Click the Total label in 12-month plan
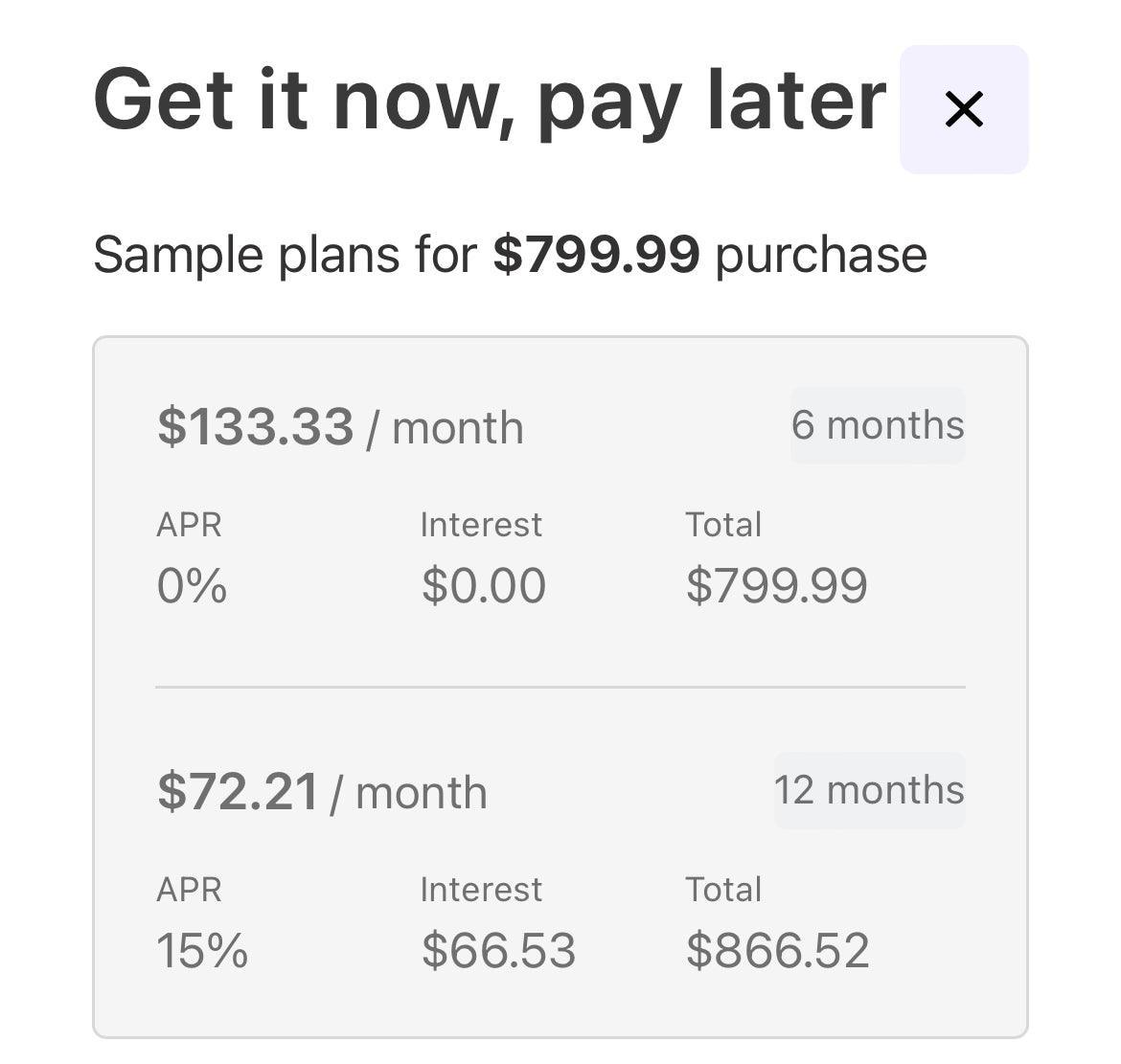The height and width of the screenshot is (1064, 1121). click(723, 890)
